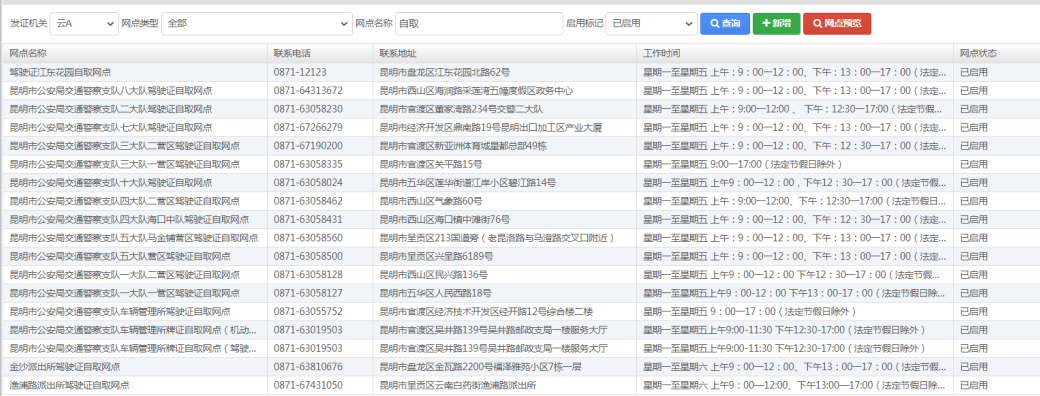Click address 昆明市官渡区董家湾路234号交警二大队
The image size is (1040, 396).
point(462,109)
